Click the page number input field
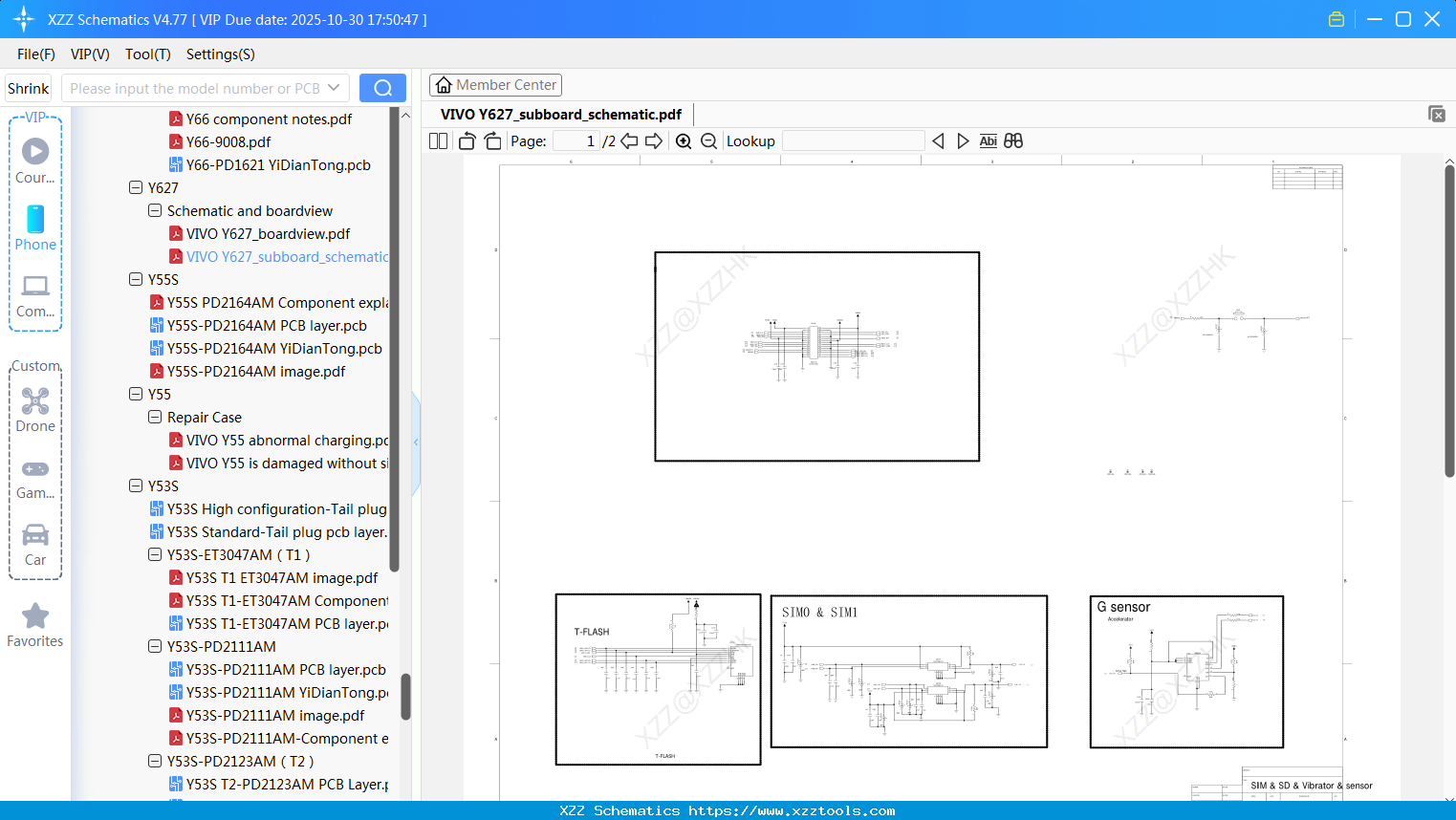 coord(575,140)
